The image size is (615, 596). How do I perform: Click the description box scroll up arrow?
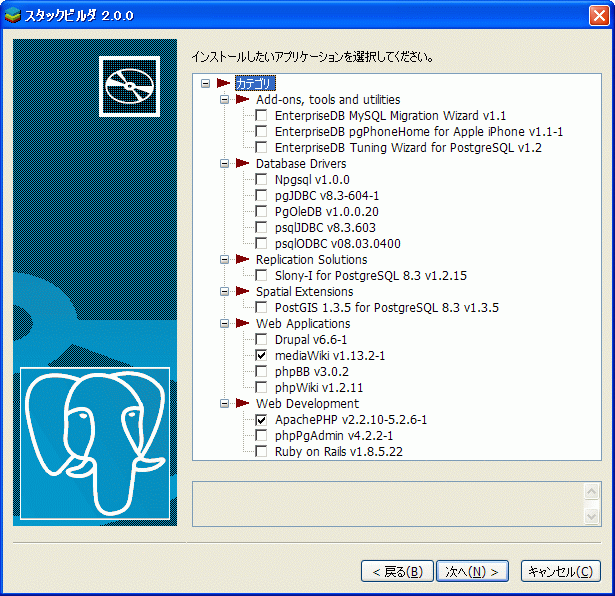click(x=591, y=491)
